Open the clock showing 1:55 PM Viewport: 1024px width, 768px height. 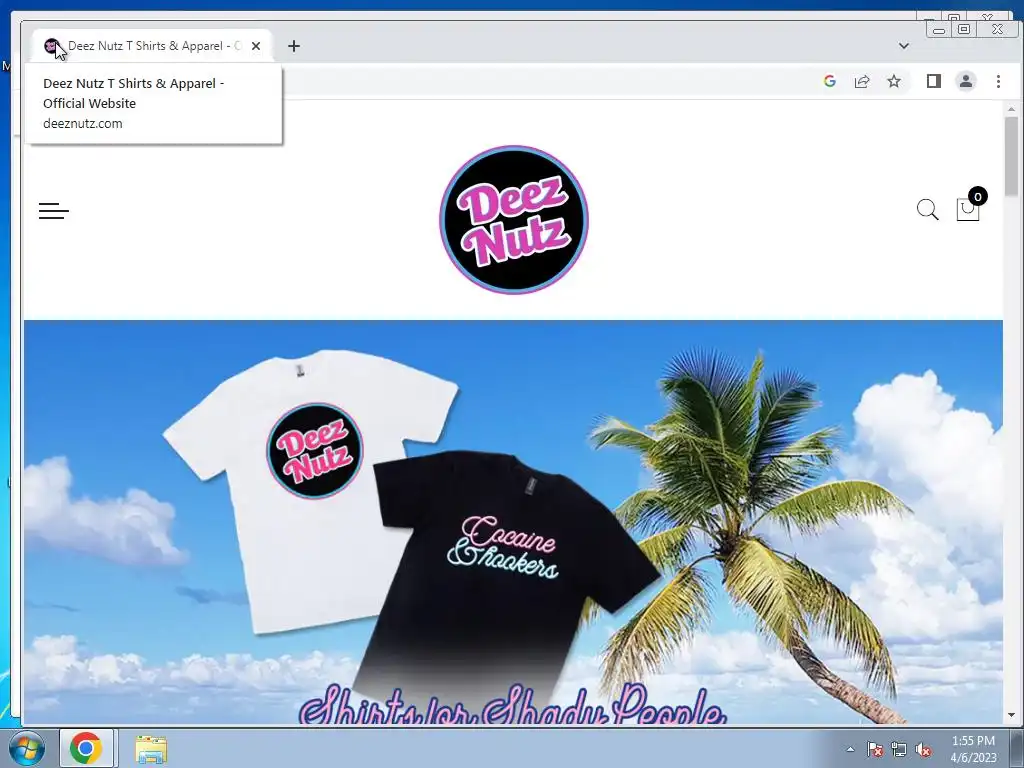973,749
